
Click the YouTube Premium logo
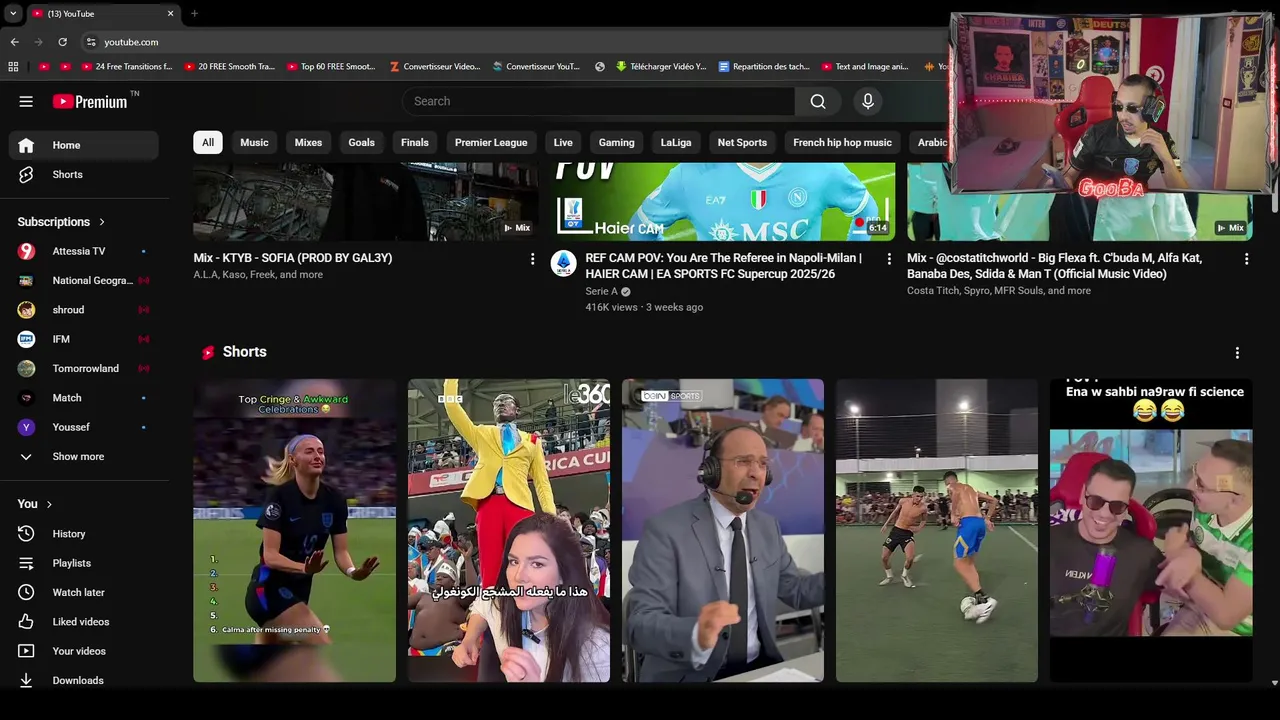pyautogui.click(x=90, y=101)
